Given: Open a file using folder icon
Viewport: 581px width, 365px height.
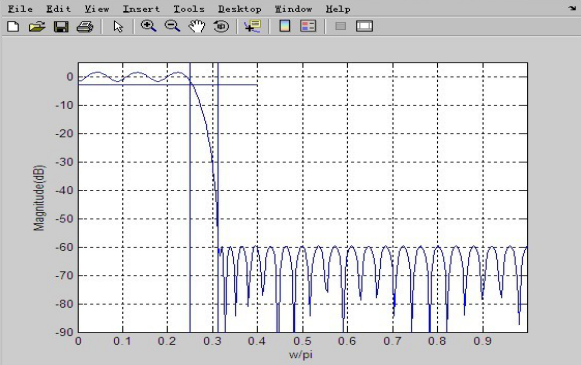Looking at the screenshot, I should [x=37, y=27].
